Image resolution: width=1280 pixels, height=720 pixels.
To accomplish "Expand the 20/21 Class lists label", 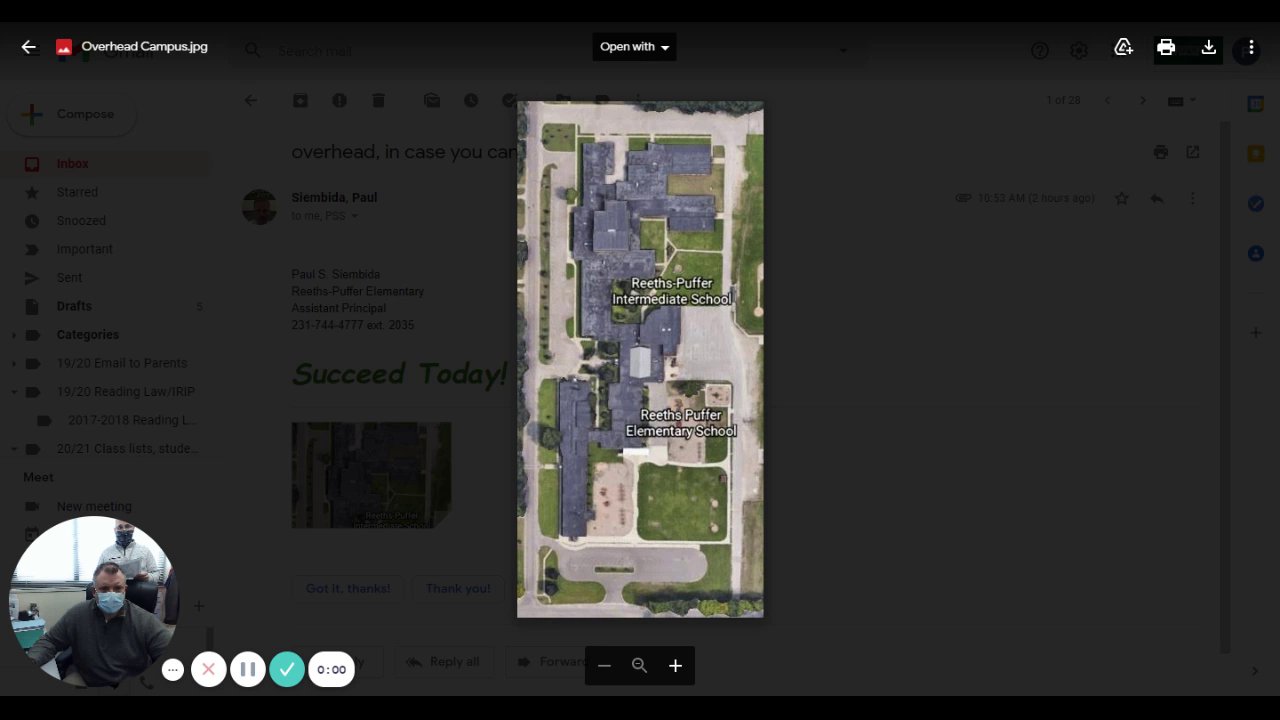I will click(13, 449).
